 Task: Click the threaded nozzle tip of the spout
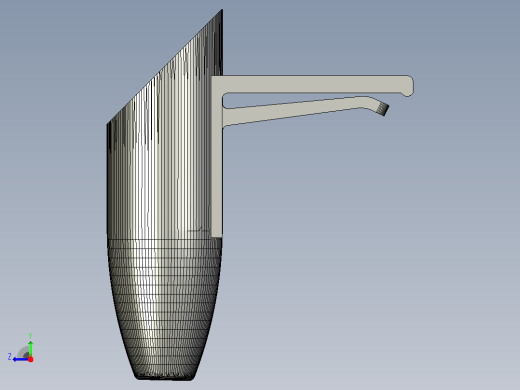383,108
